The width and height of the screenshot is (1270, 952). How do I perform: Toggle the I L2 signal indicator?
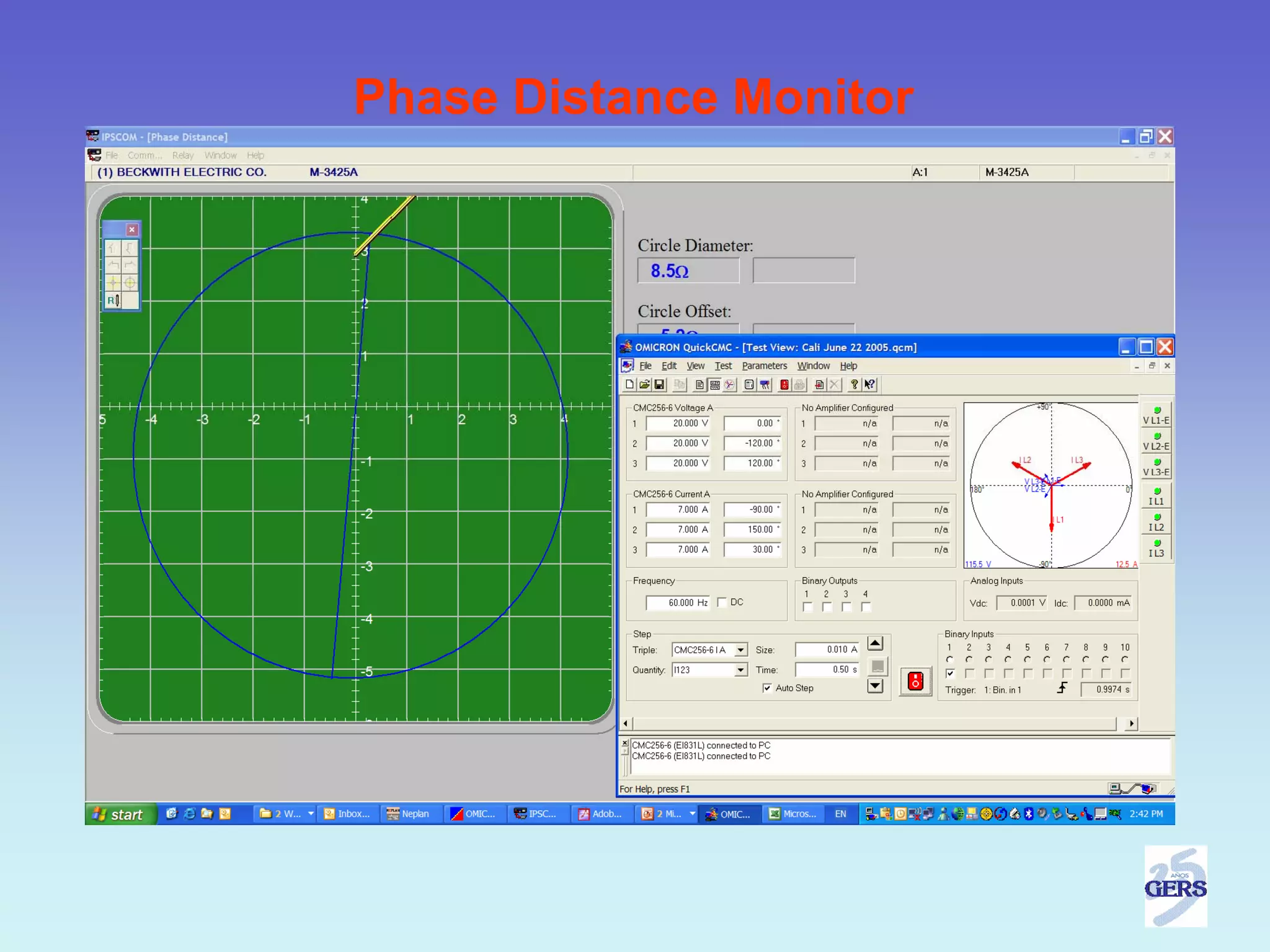(1156, 522)
